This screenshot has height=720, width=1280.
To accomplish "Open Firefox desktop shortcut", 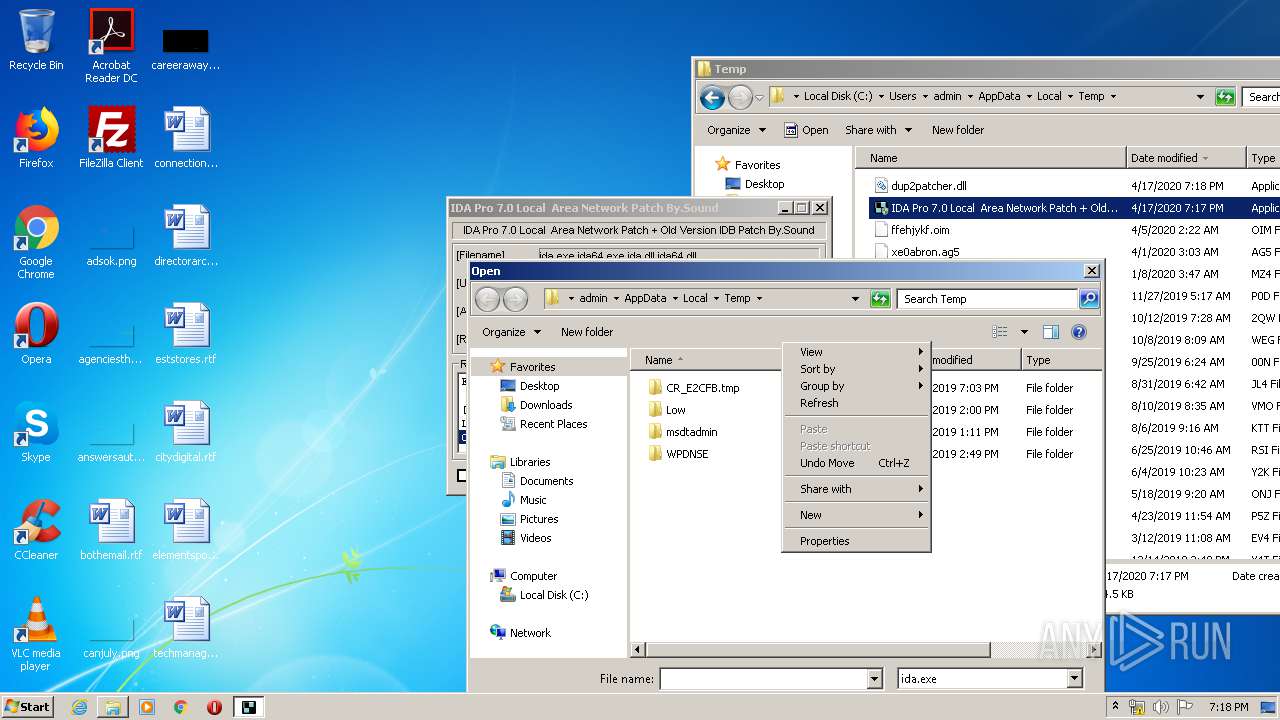I will 36,138.
